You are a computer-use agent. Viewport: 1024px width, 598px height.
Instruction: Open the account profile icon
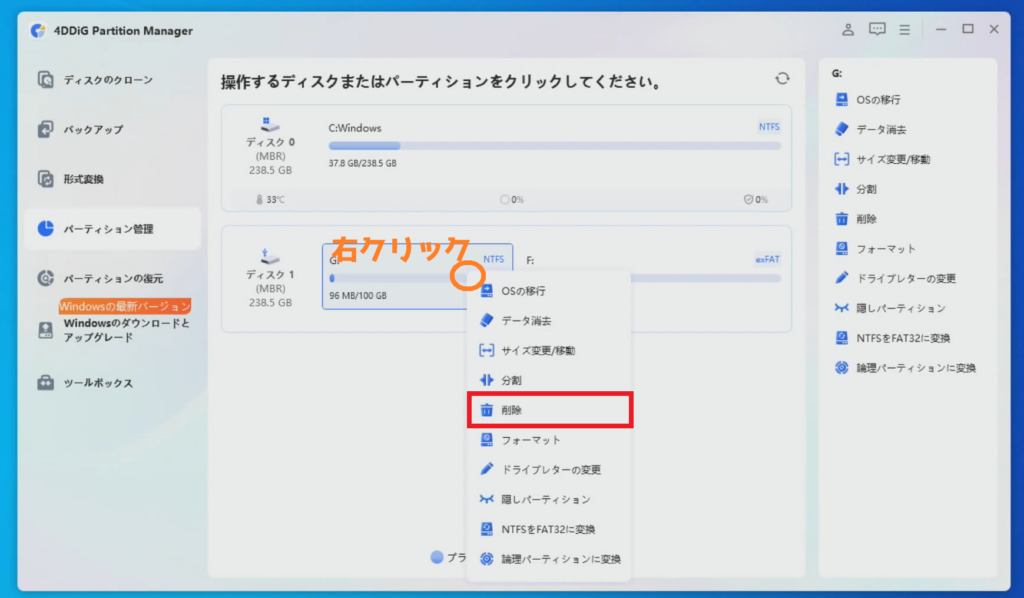click(848, 30)
